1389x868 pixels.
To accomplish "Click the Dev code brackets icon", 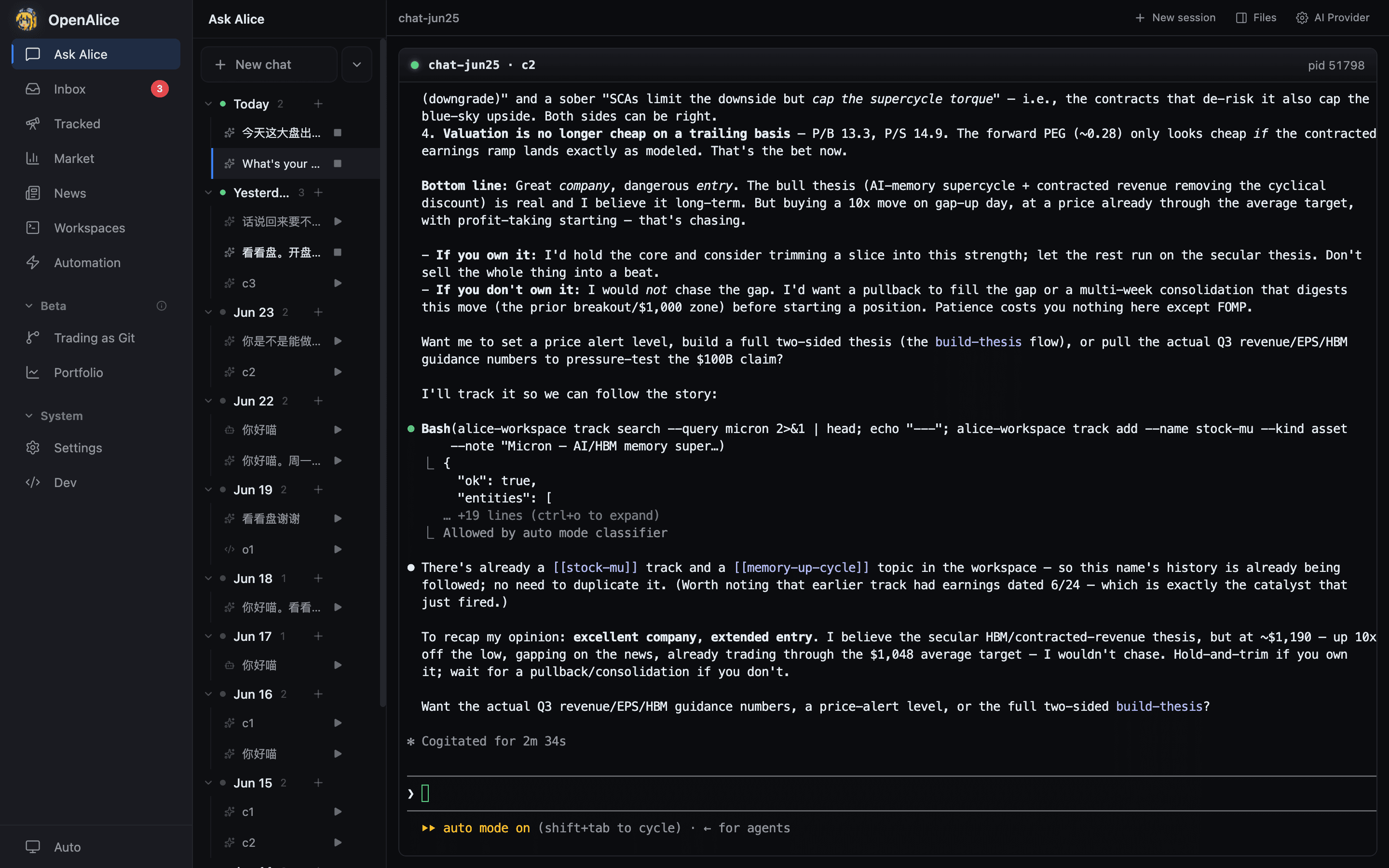I will click(33, 482).
